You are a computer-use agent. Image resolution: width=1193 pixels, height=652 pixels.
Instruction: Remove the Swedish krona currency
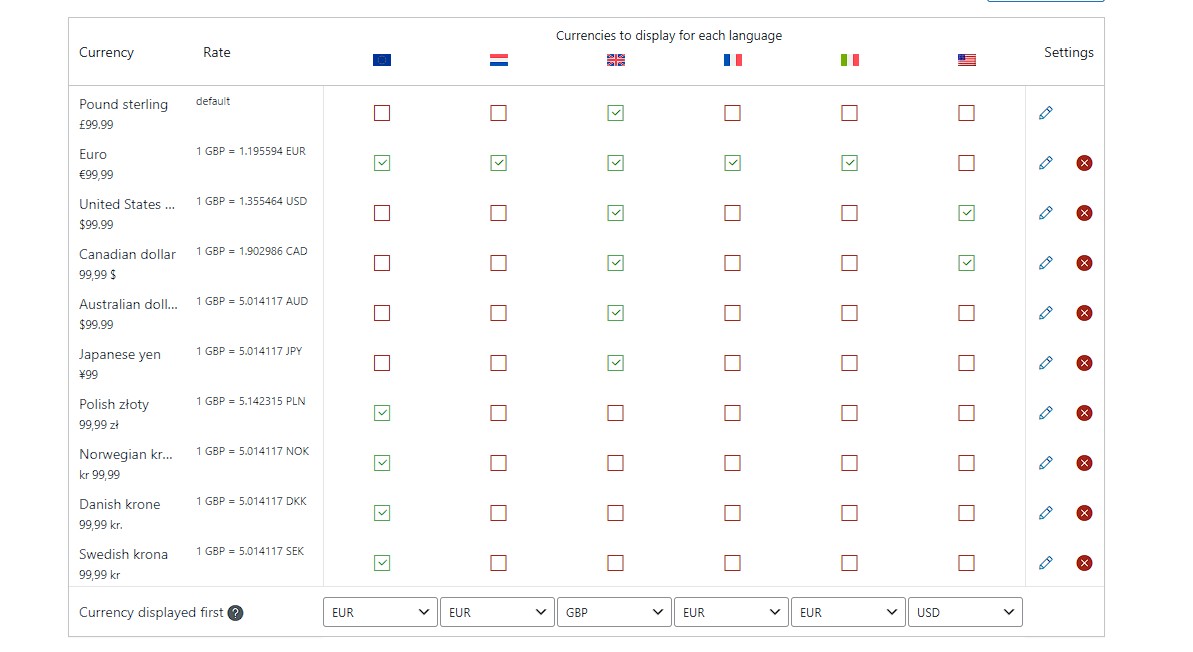click(x=1084, y=563)
